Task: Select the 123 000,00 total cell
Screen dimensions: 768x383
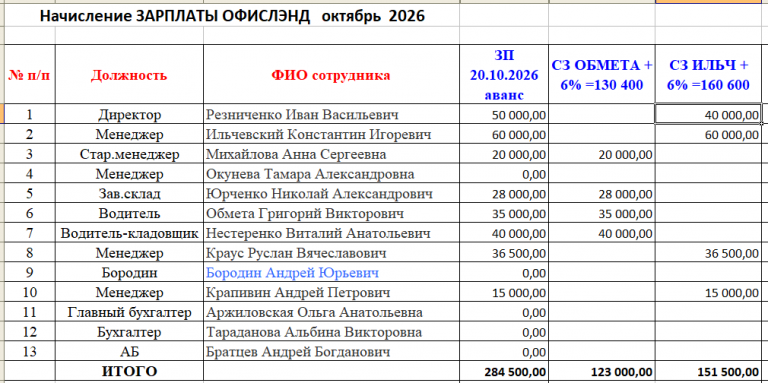Action: click(602, 372)
